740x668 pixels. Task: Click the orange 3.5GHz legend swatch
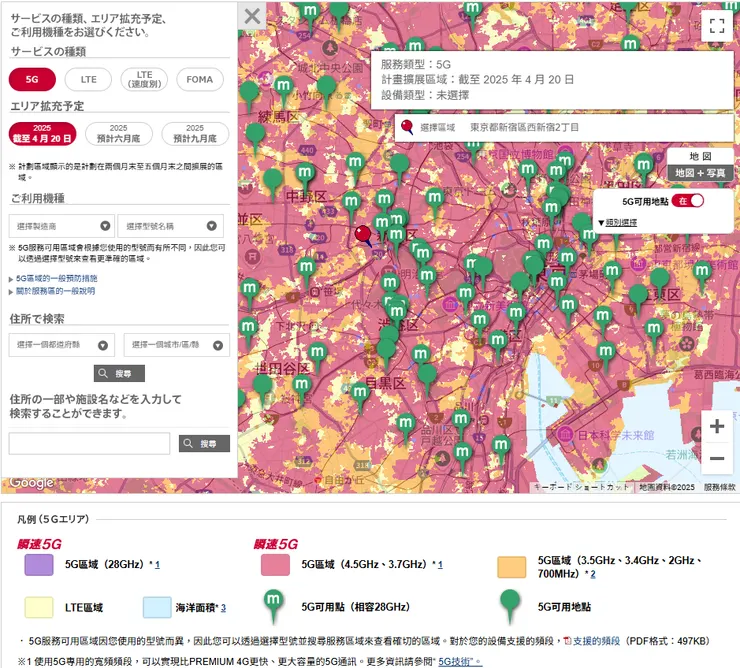(x=512, y=567)
